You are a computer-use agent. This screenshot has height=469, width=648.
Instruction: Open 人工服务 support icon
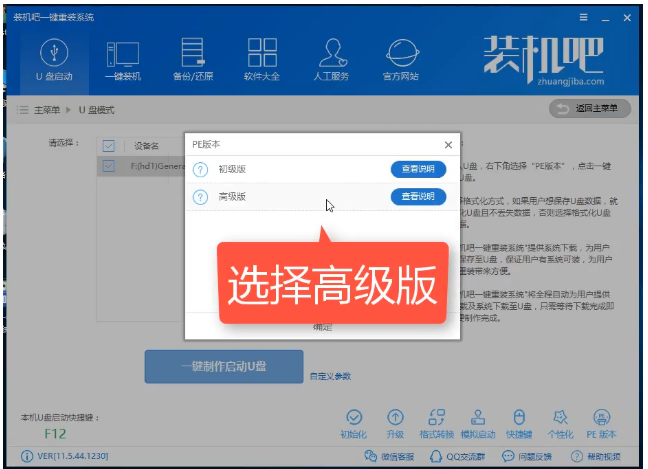[332, 55]
